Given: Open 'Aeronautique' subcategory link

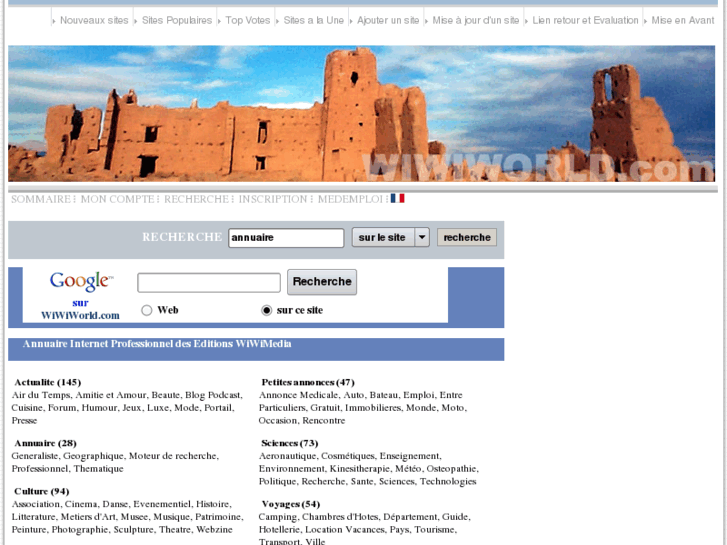Looking at the screenshot, I should (287, 455).
